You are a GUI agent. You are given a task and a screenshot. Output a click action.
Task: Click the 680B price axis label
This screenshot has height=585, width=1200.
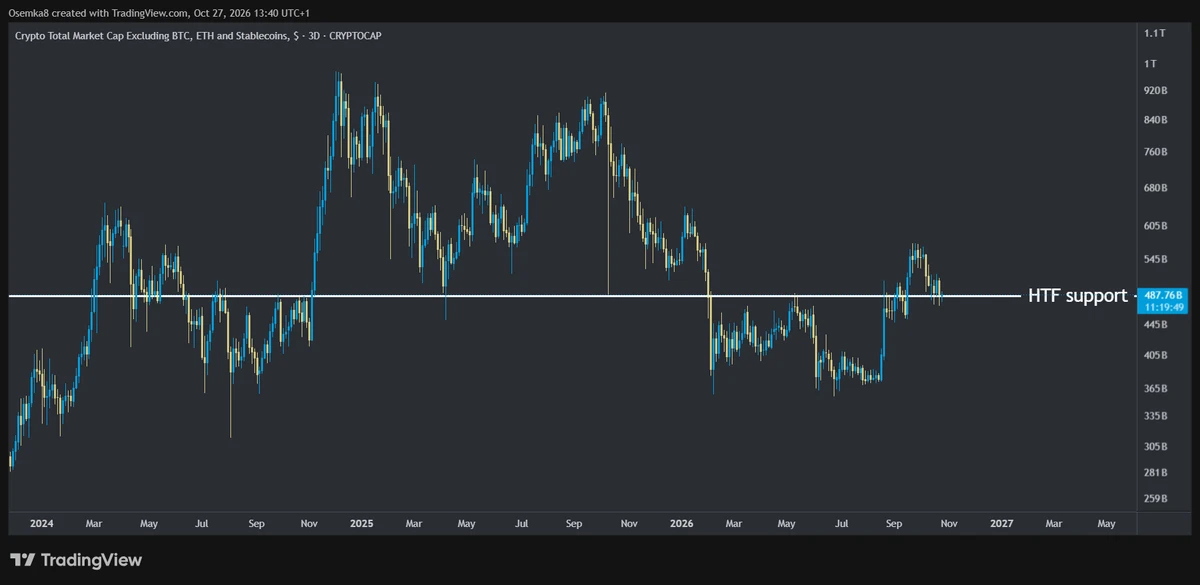click(x=1157, y=188)
